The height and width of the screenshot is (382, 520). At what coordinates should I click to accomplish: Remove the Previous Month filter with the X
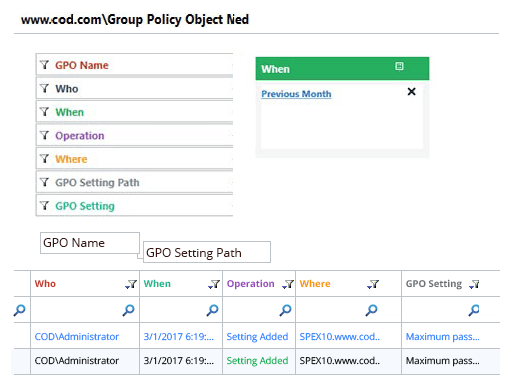tap(411, 91)
